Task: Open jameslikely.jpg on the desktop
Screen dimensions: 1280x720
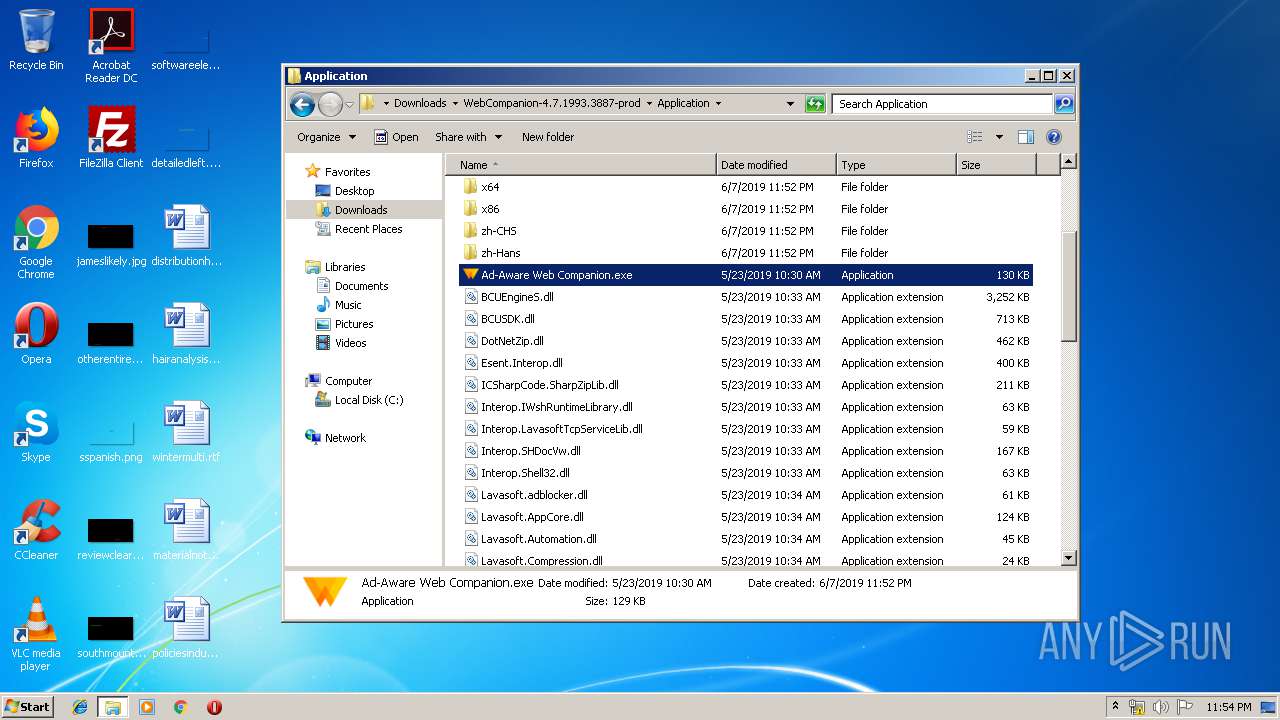Action: coord(111,243)
